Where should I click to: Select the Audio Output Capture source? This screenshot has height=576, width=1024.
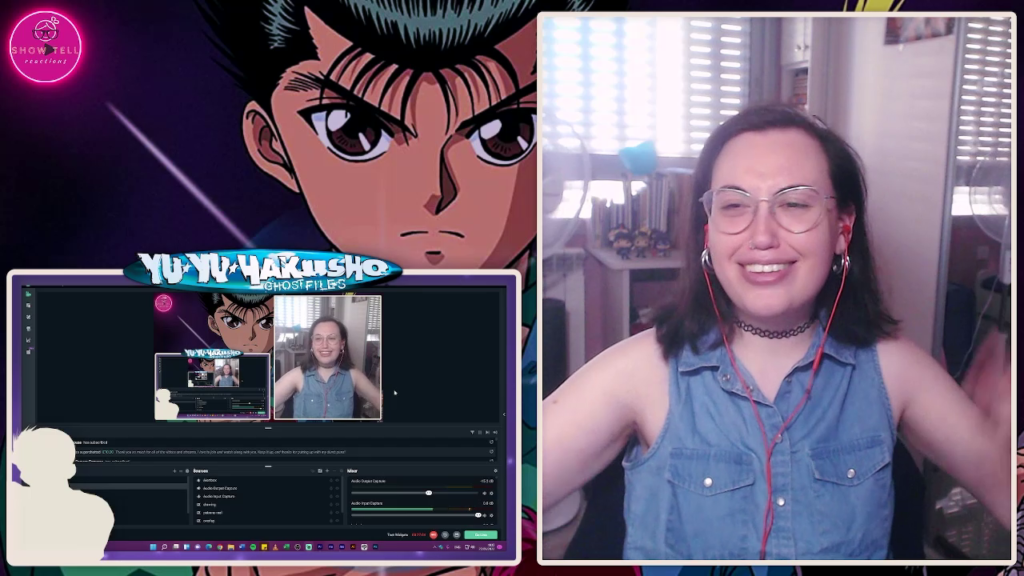coord(218,488)
